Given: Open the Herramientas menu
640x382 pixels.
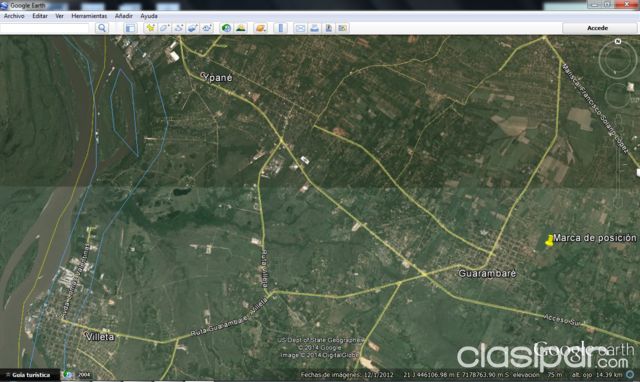Looking at the screenshot, I should click(89, 16).
